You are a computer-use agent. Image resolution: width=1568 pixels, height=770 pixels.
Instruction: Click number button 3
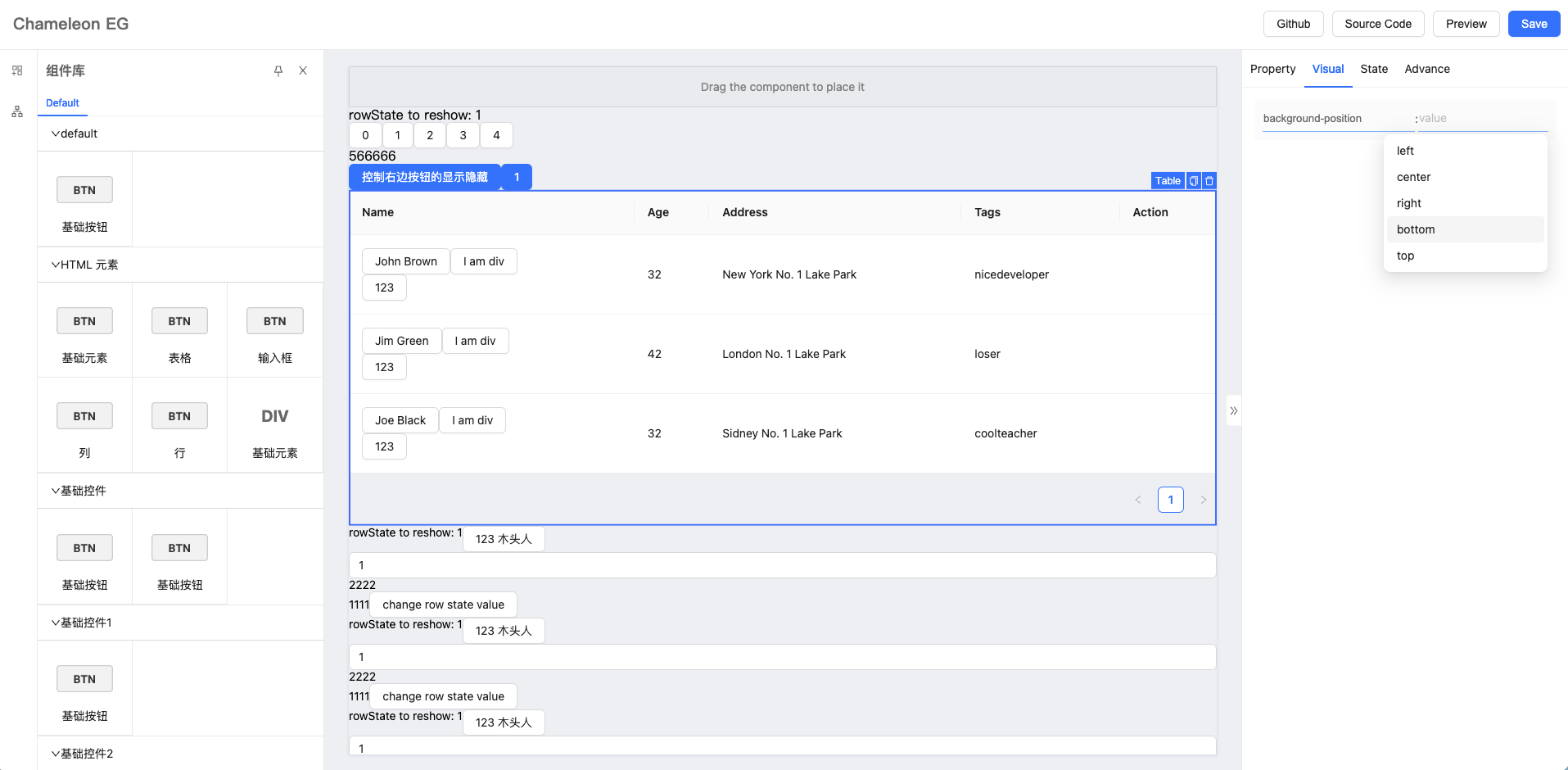[x=463, y=135]
